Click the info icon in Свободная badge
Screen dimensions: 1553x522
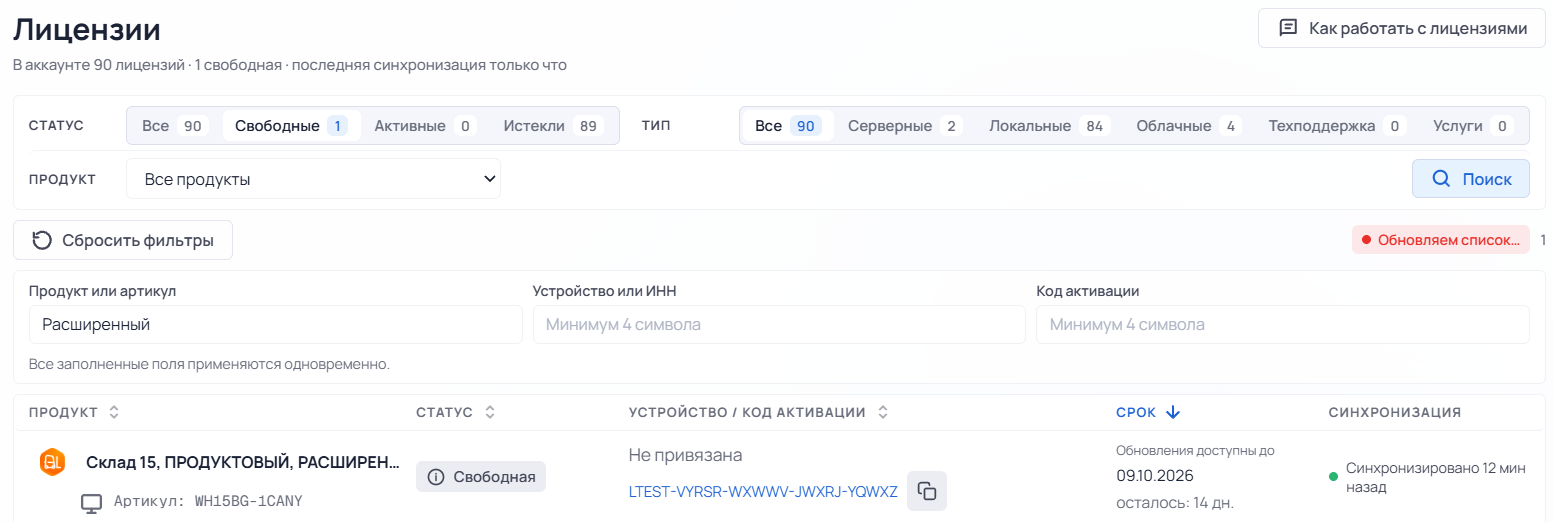click(x=436, y=477)
